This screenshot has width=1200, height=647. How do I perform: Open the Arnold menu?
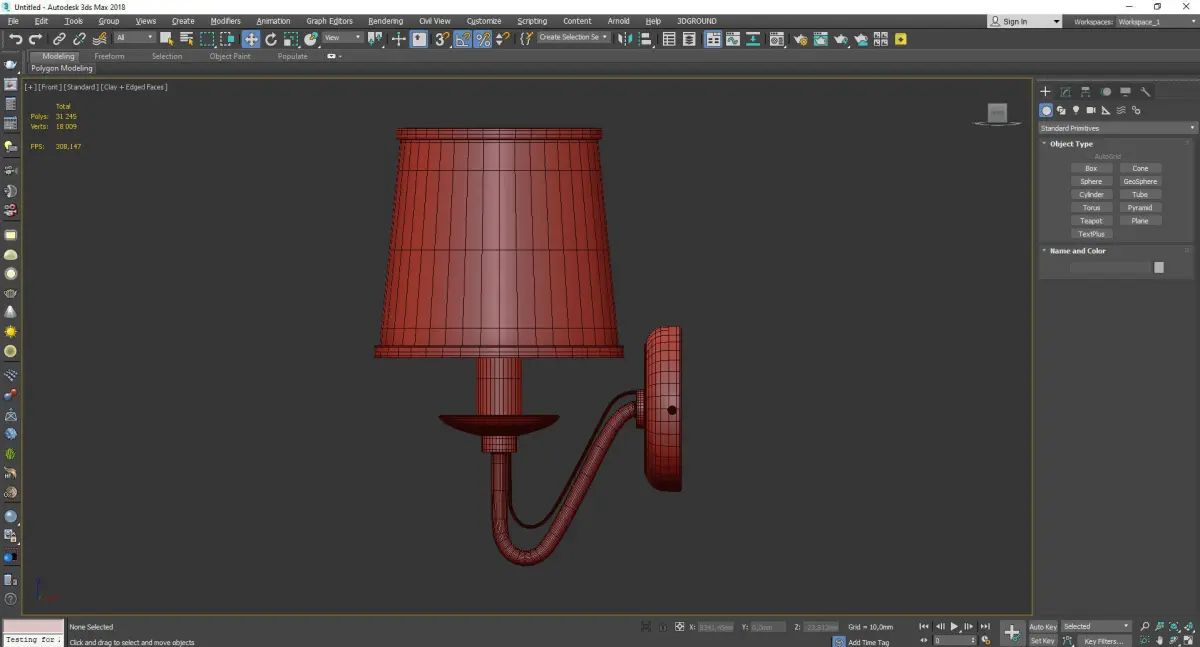(x=618, y=21)
